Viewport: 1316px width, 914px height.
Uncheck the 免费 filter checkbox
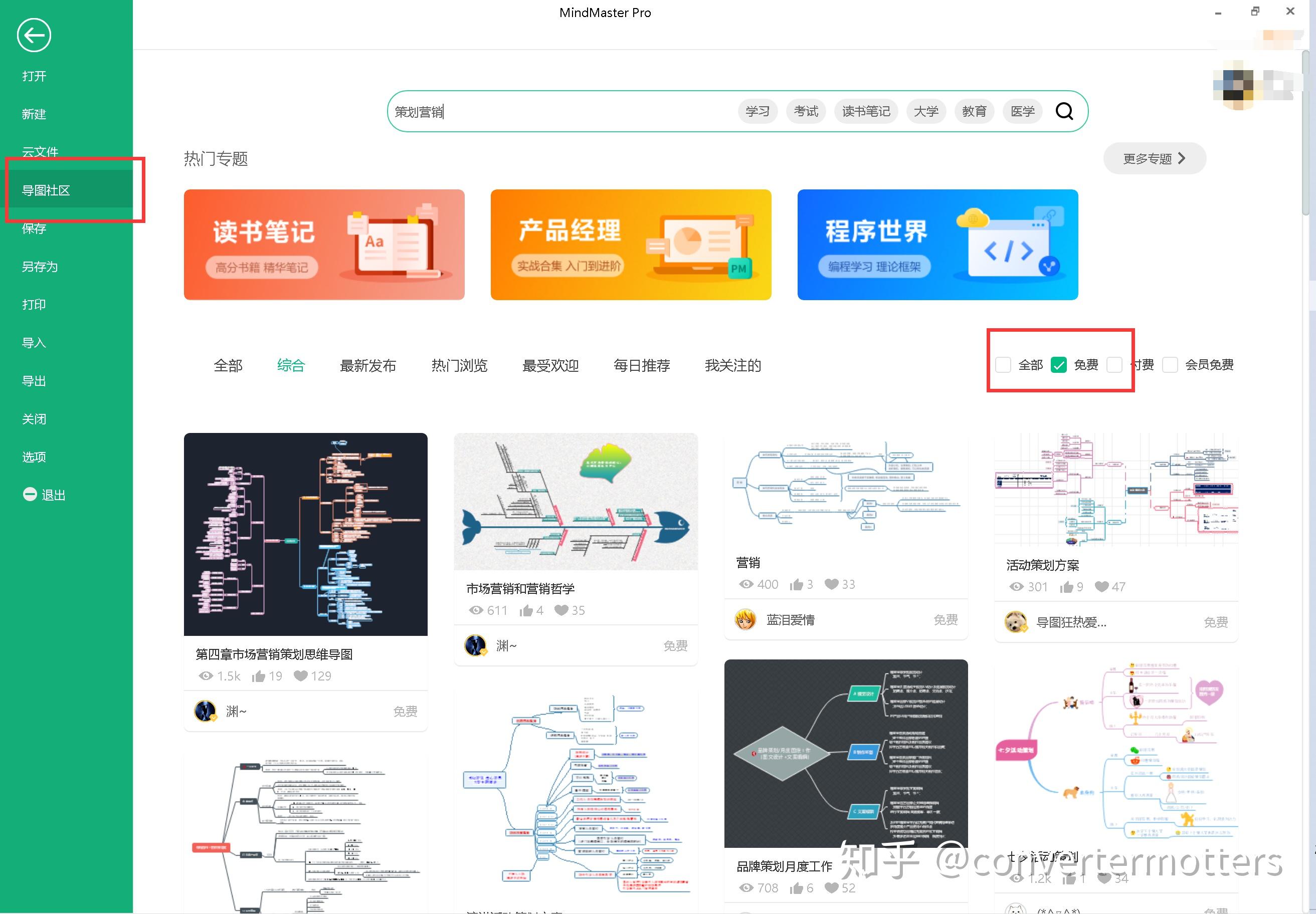click(1059, 365)
